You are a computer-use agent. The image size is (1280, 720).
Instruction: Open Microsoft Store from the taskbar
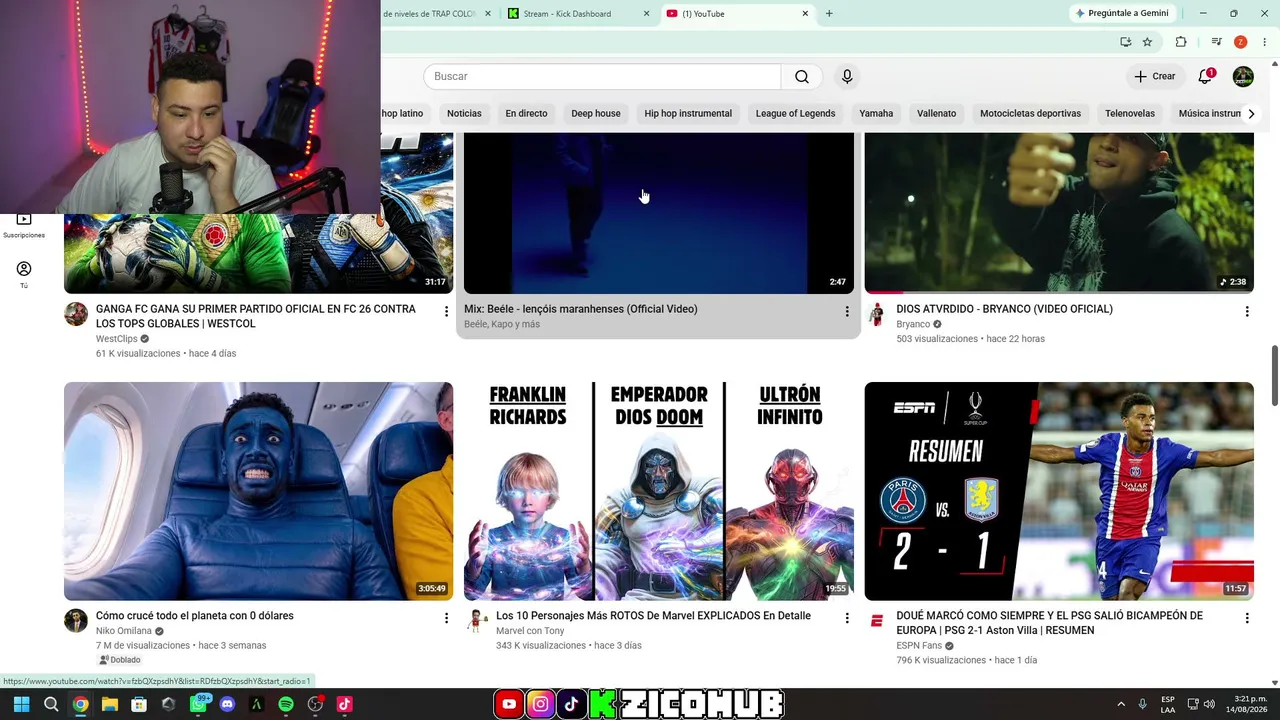(139, 704)
